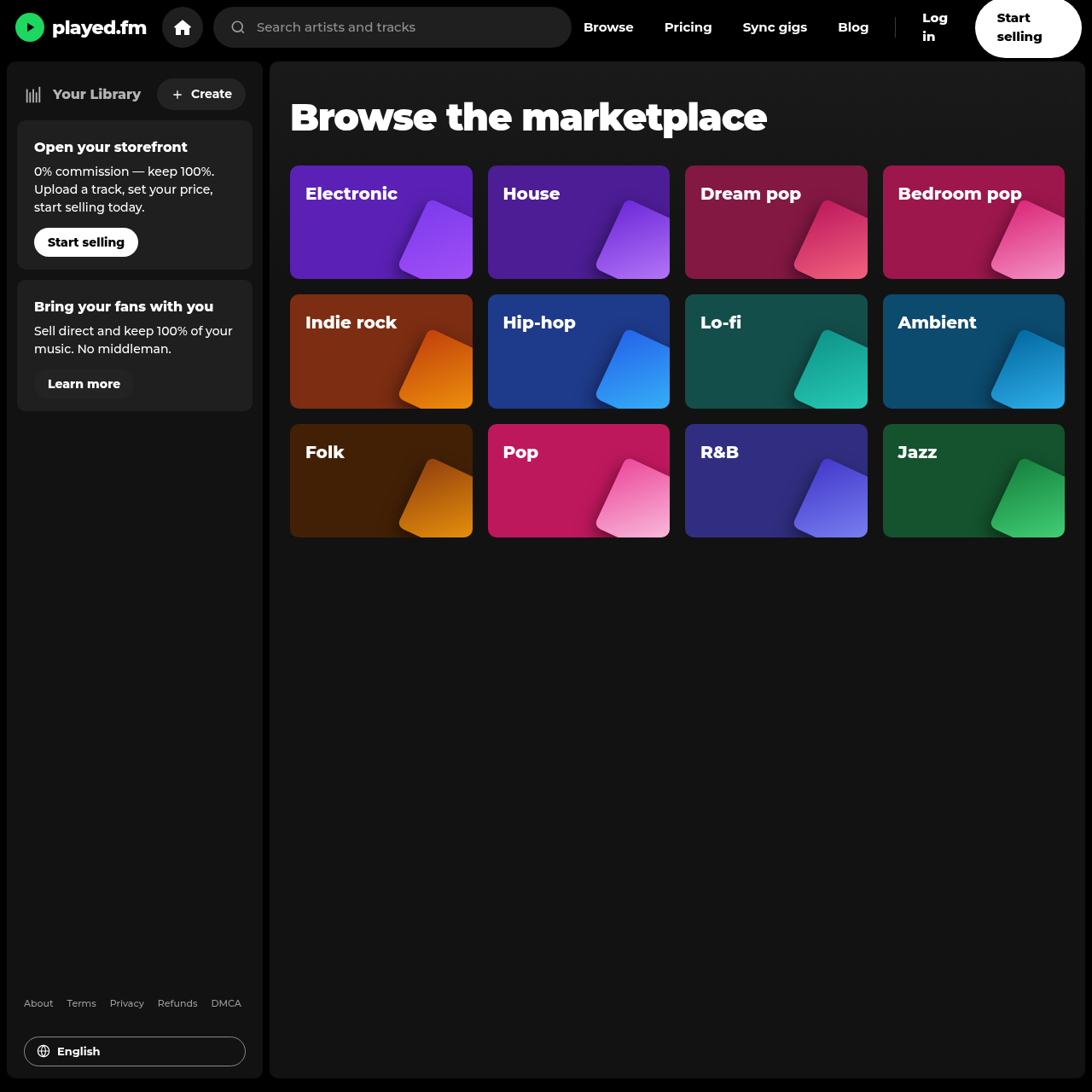Click the played.fm wordmark

click(99, 27)
